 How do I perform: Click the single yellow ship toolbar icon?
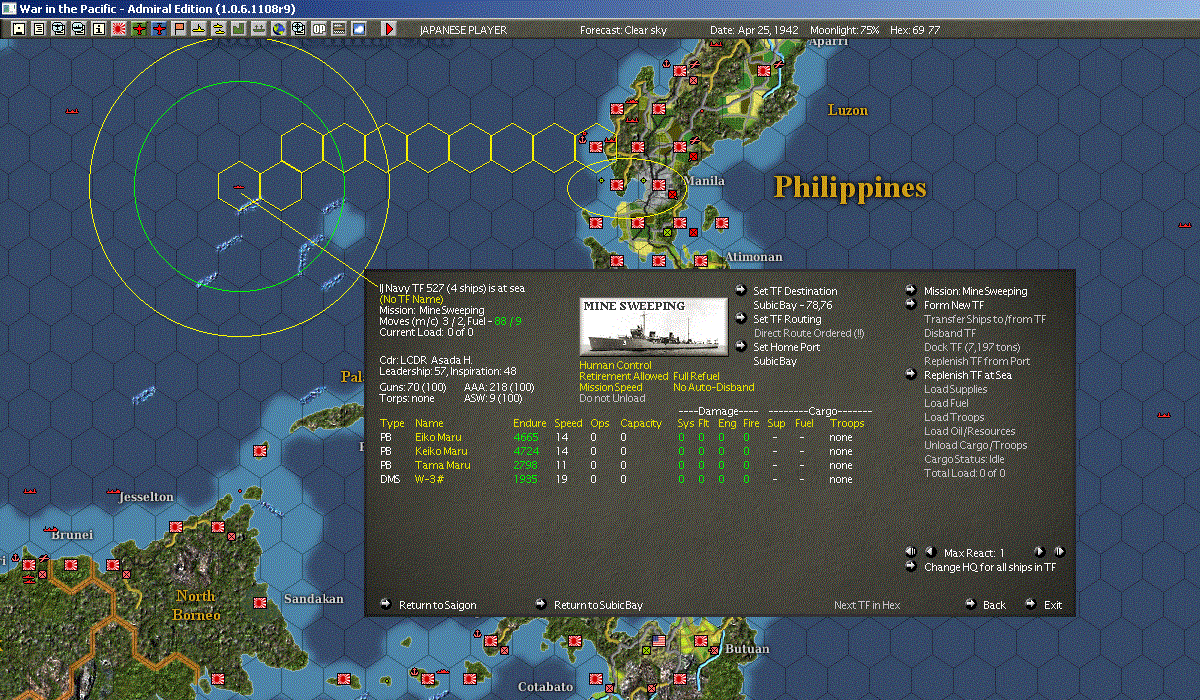pyautogui.click(x=199, y=29)
